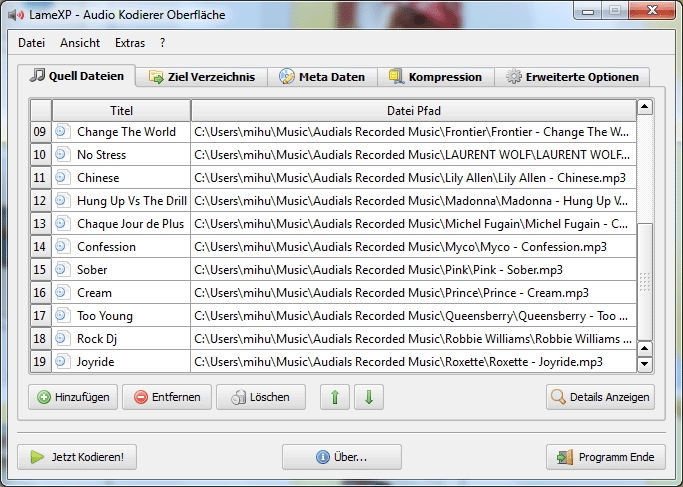Open the Ziel Verzeichnis tab
The width and height of the screenshot is (683, 487).
point(201,77)
